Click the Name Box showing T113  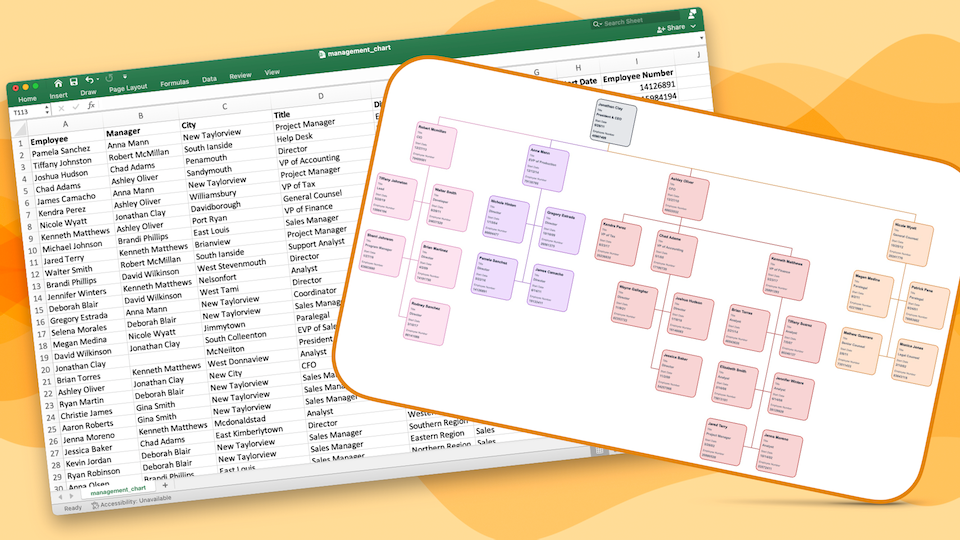tap(27, 112)
